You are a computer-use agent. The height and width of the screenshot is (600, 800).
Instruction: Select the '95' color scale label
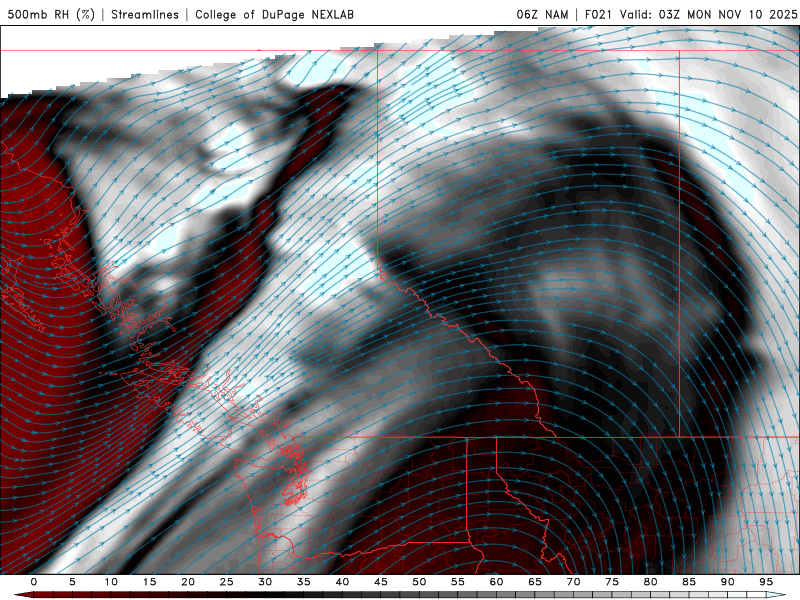click(x=766, y=582)
